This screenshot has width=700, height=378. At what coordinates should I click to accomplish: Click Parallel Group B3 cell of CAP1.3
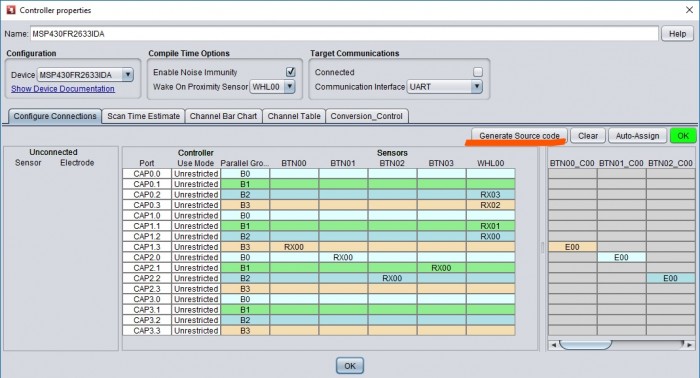point(245,247)
